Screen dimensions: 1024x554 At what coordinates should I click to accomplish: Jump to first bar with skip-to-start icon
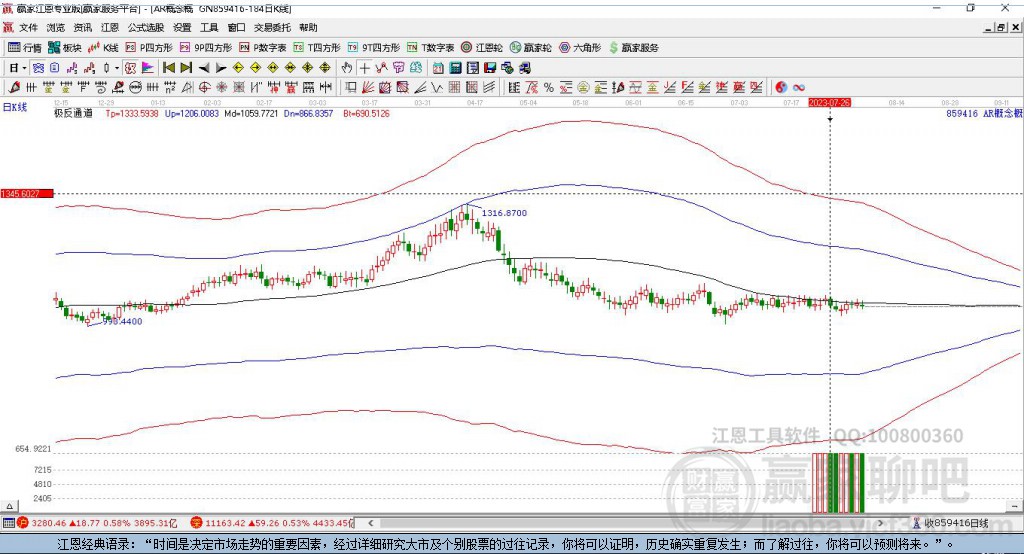[168, 68]
